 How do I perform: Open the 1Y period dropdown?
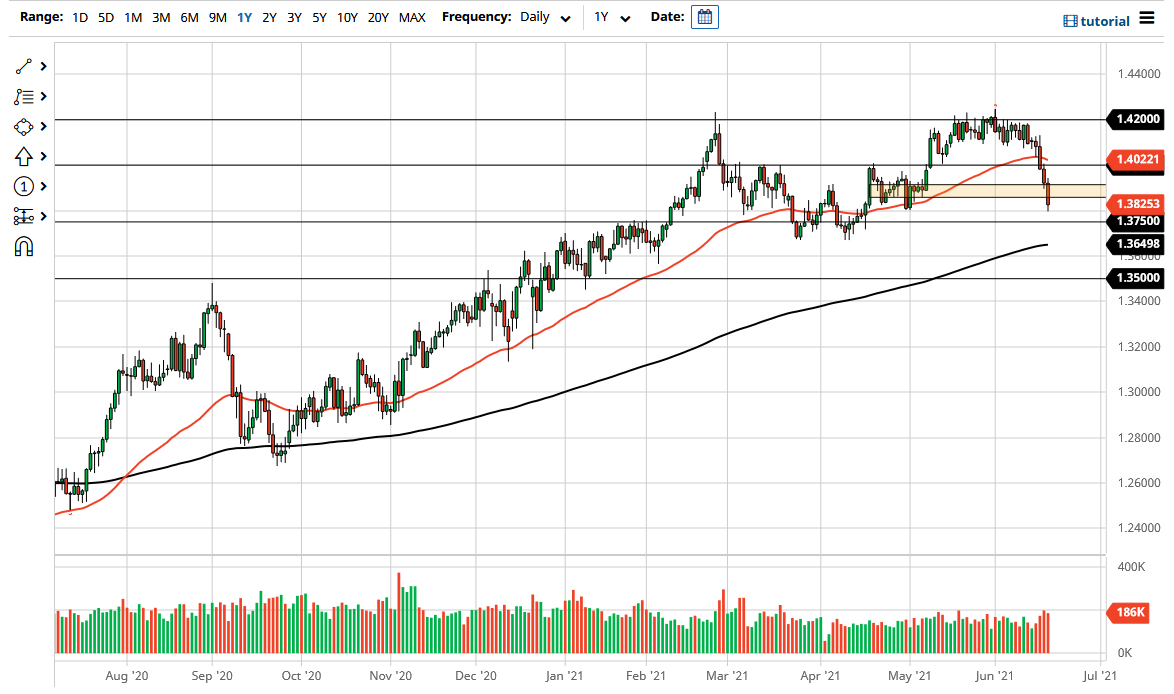coord(612,17)
